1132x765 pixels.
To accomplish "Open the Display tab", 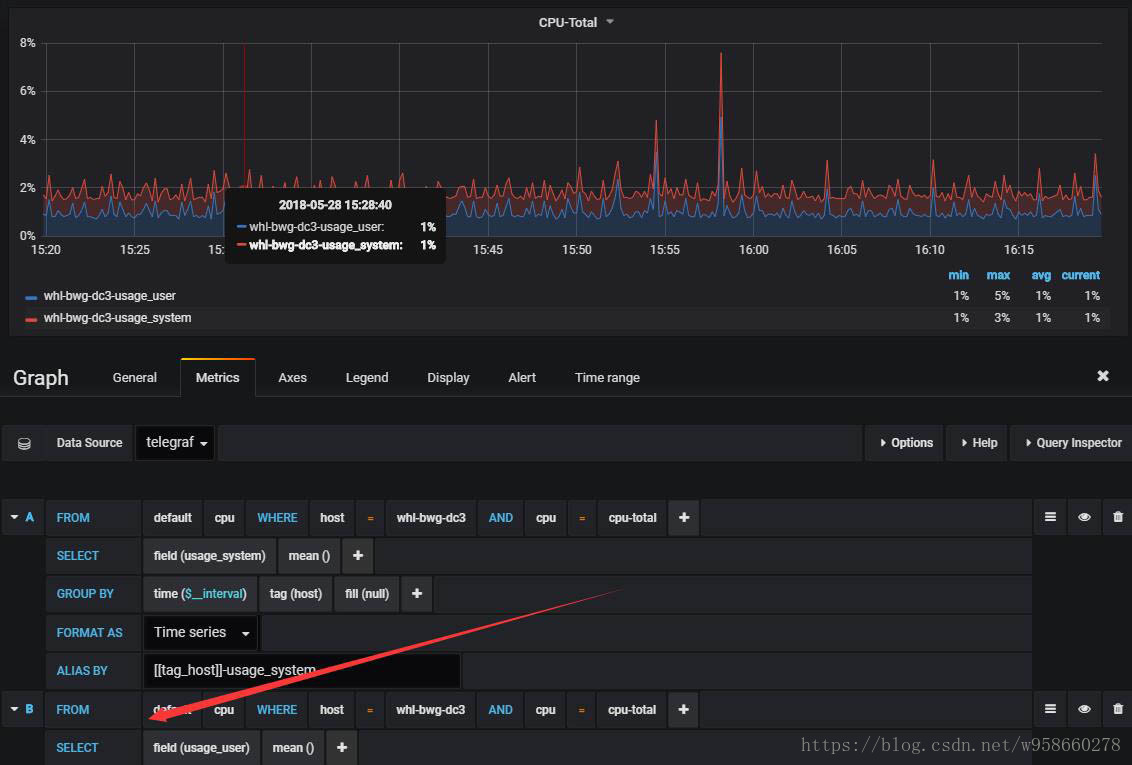I will coord(448,377).
